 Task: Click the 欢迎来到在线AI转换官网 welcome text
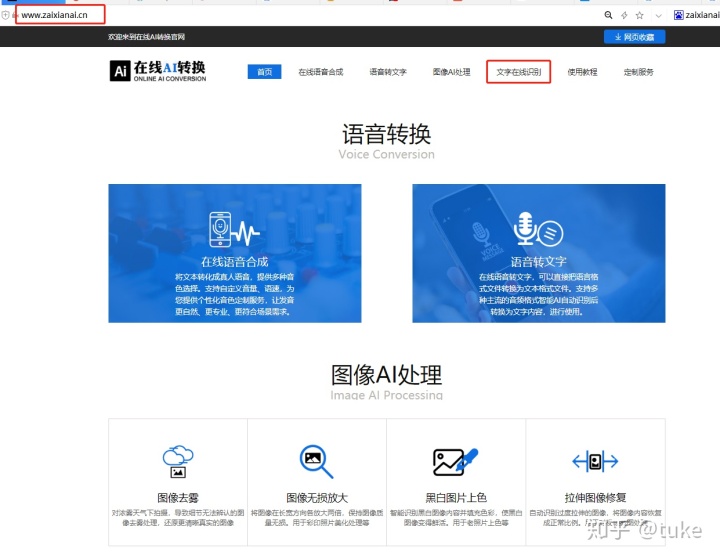tap(146, 37)
